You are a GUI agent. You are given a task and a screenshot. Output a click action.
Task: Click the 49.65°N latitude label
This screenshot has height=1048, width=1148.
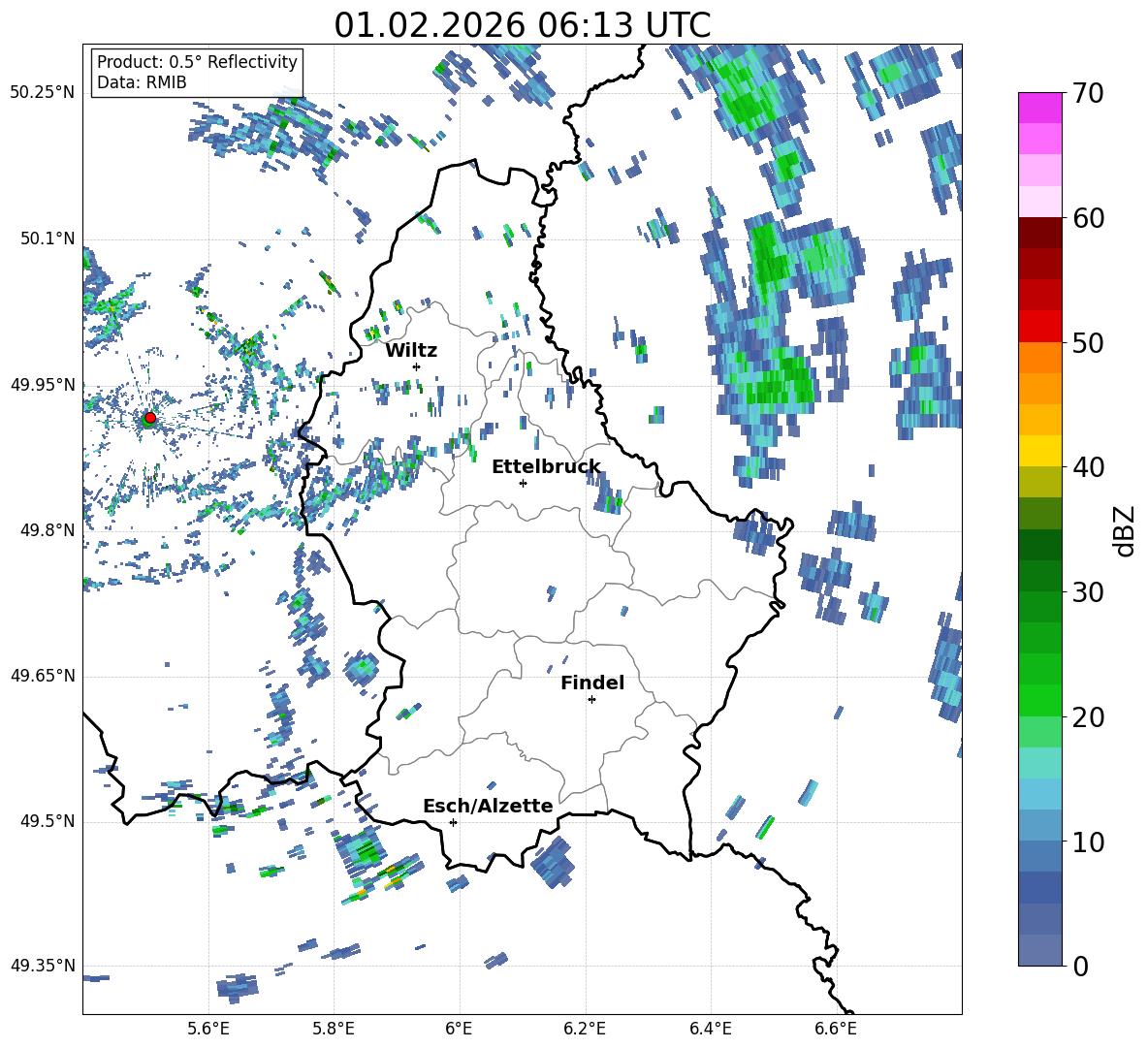pos(43,676)
